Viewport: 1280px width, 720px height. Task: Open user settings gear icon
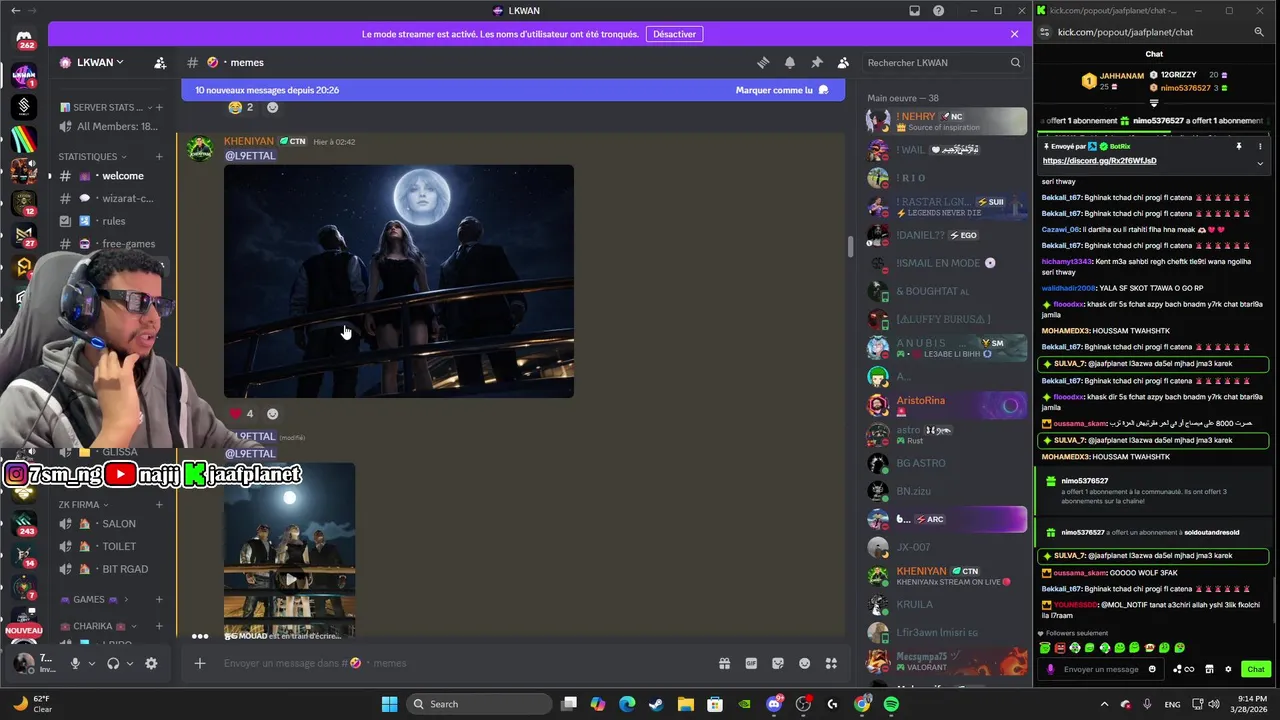(151, 663)
